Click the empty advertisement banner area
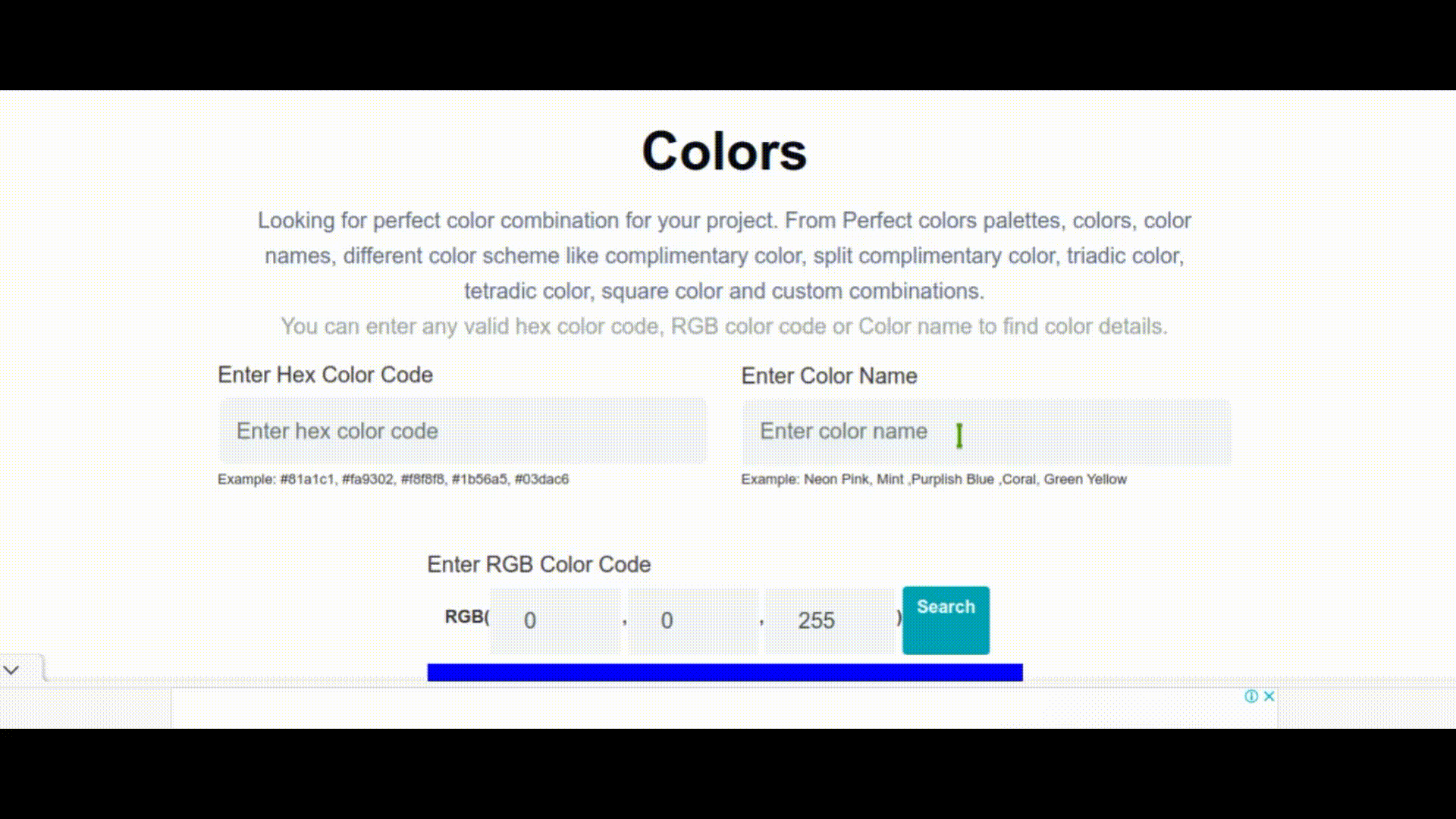1456x819 pixels. [x=724, y=708]
